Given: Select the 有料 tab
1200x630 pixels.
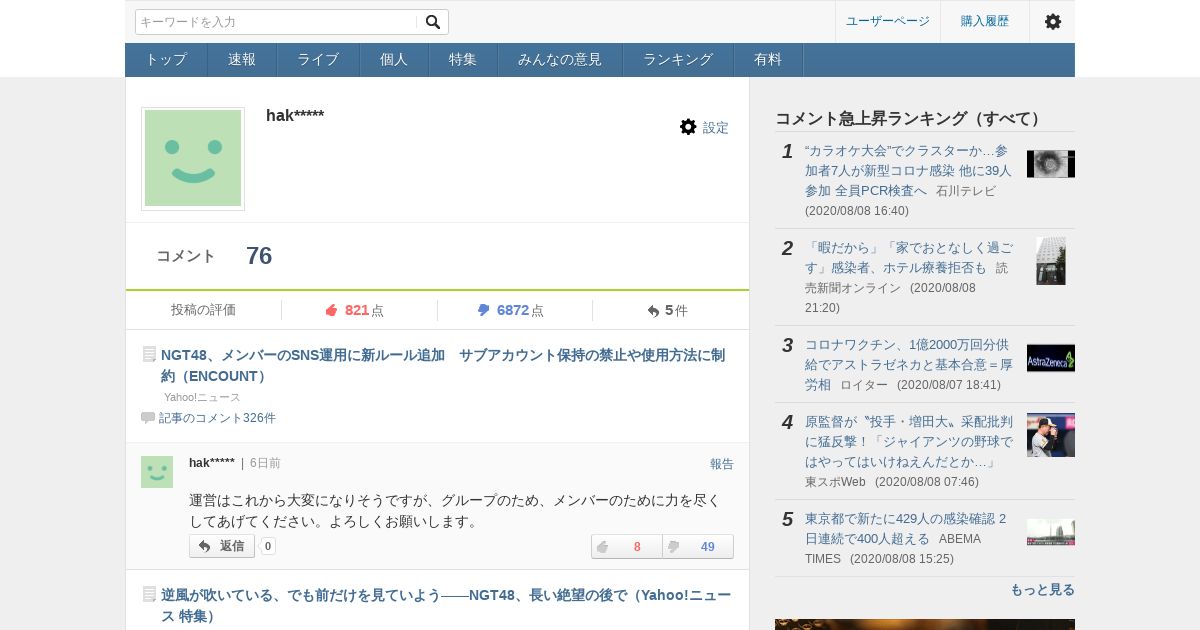Looking at the screenshot, I should pos(768,60).
